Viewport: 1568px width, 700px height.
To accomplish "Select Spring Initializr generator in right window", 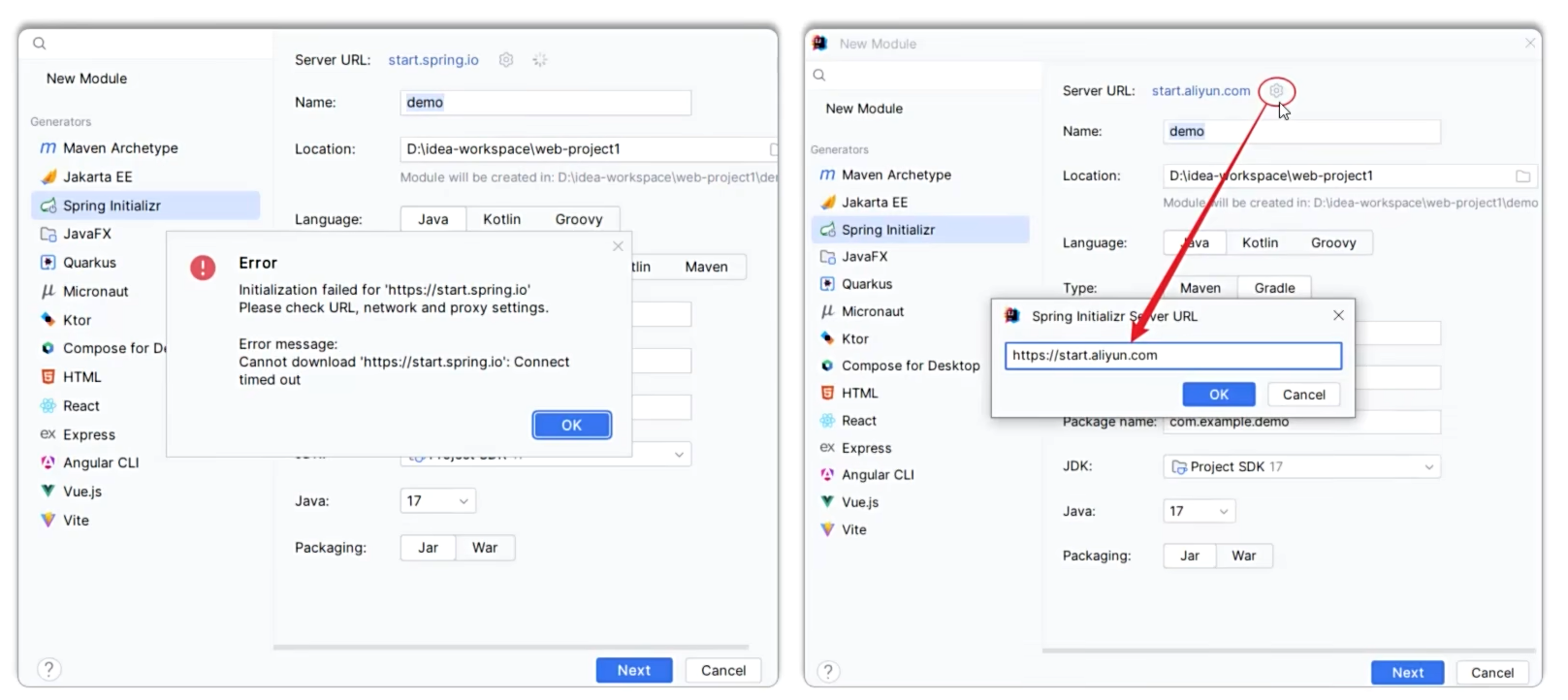I will [x=919, y=230].
